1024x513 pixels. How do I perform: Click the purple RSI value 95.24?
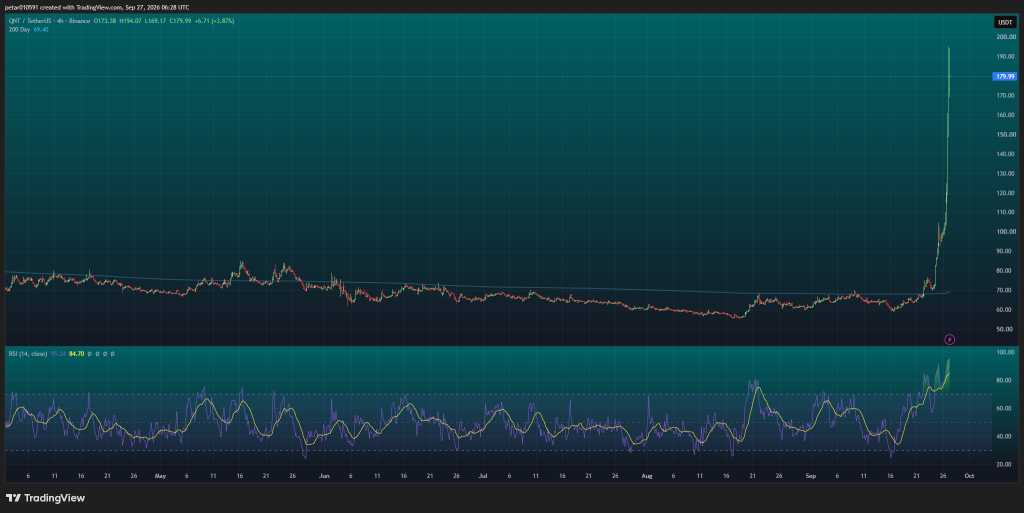pyautogui.click(x=58, y=354)
